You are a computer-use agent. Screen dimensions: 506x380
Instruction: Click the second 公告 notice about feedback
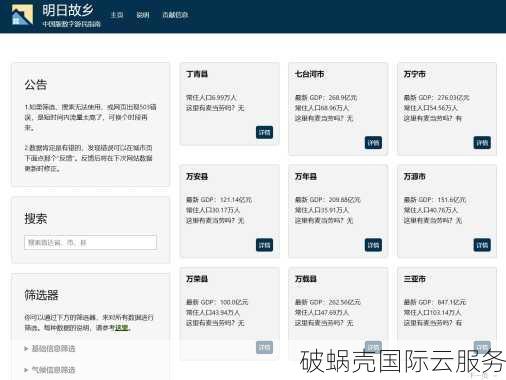(x=88, y=158)
